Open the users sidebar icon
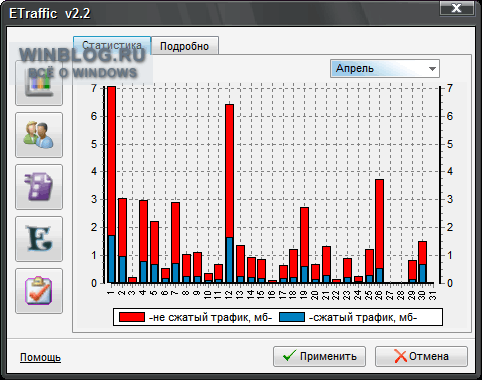The width and height of the screenshot is (482, 380). pos(39,135)
